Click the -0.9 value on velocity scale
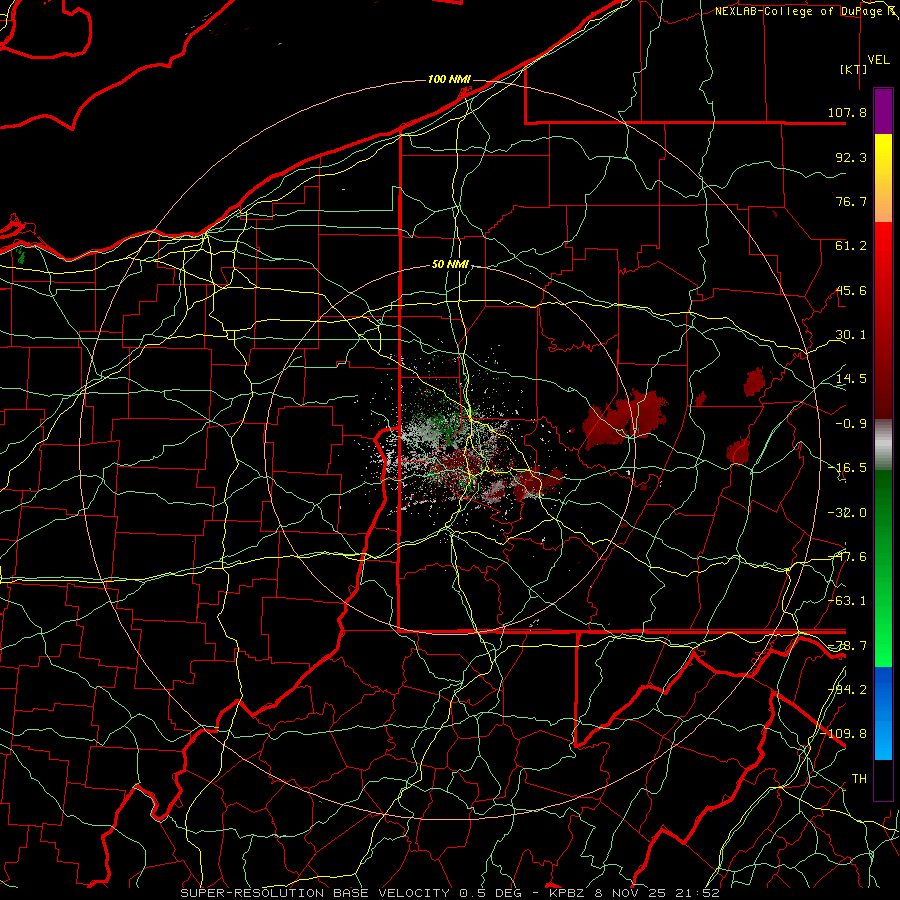The width and height of the screenshot is (900, 900). (851, 424)
